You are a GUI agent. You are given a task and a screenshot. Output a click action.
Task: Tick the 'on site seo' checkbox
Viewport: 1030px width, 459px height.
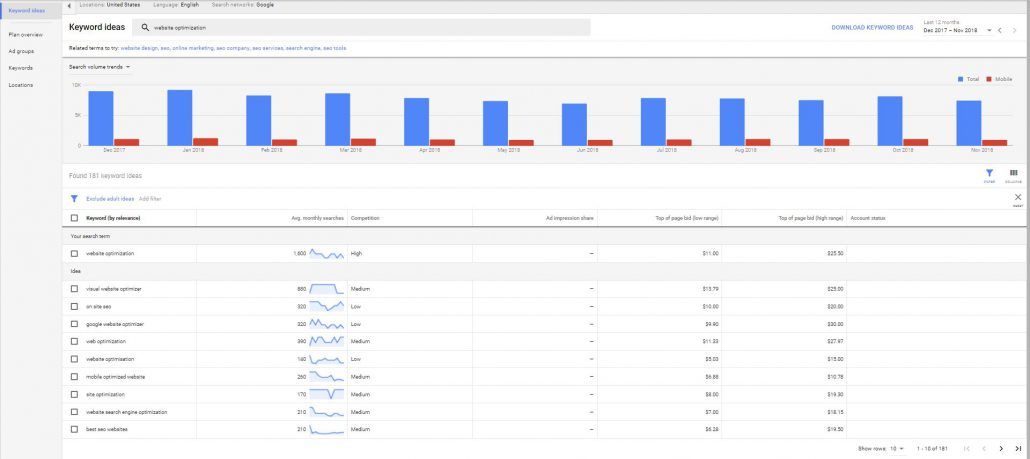tap(74, 306)
